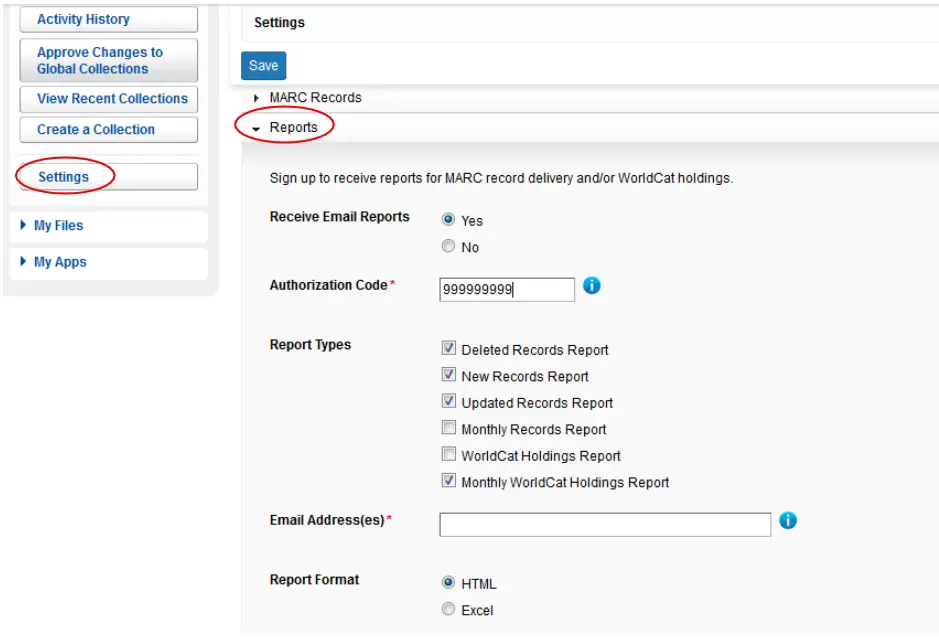Click the info icon next to Email Address(es)
Image resolution: width=939 pixels, height=639 pixels.
pyautogui.click(x=787, y=521)
